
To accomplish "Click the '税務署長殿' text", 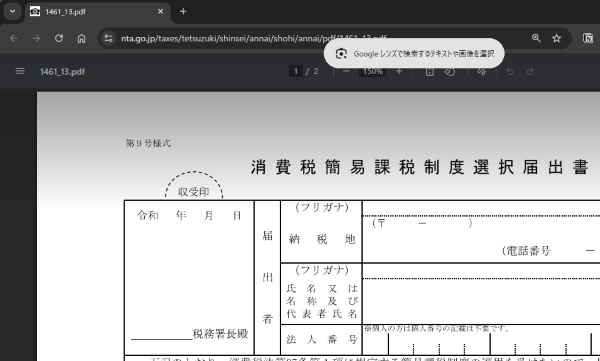I will (220, 334).
